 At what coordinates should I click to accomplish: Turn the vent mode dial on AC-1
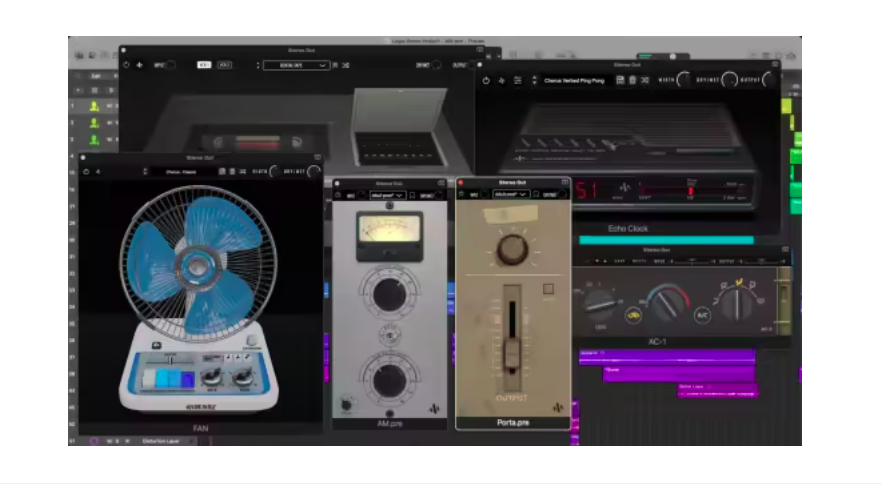tap(737, 304)
